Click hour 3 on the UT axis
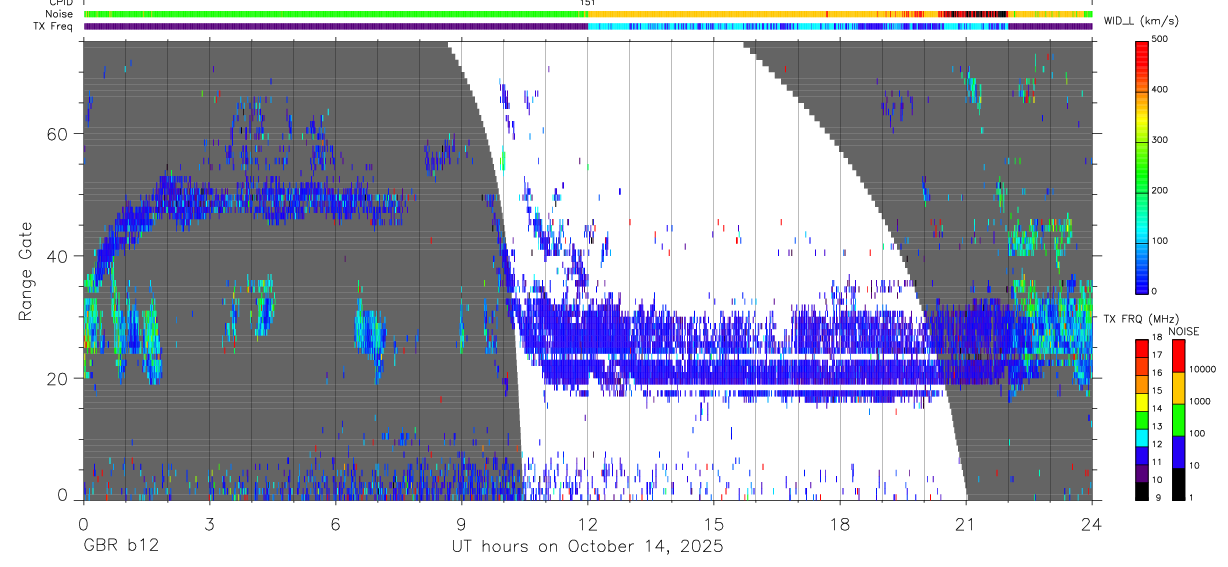Viewport: 1228px width, 567px height. pos(209,523)
